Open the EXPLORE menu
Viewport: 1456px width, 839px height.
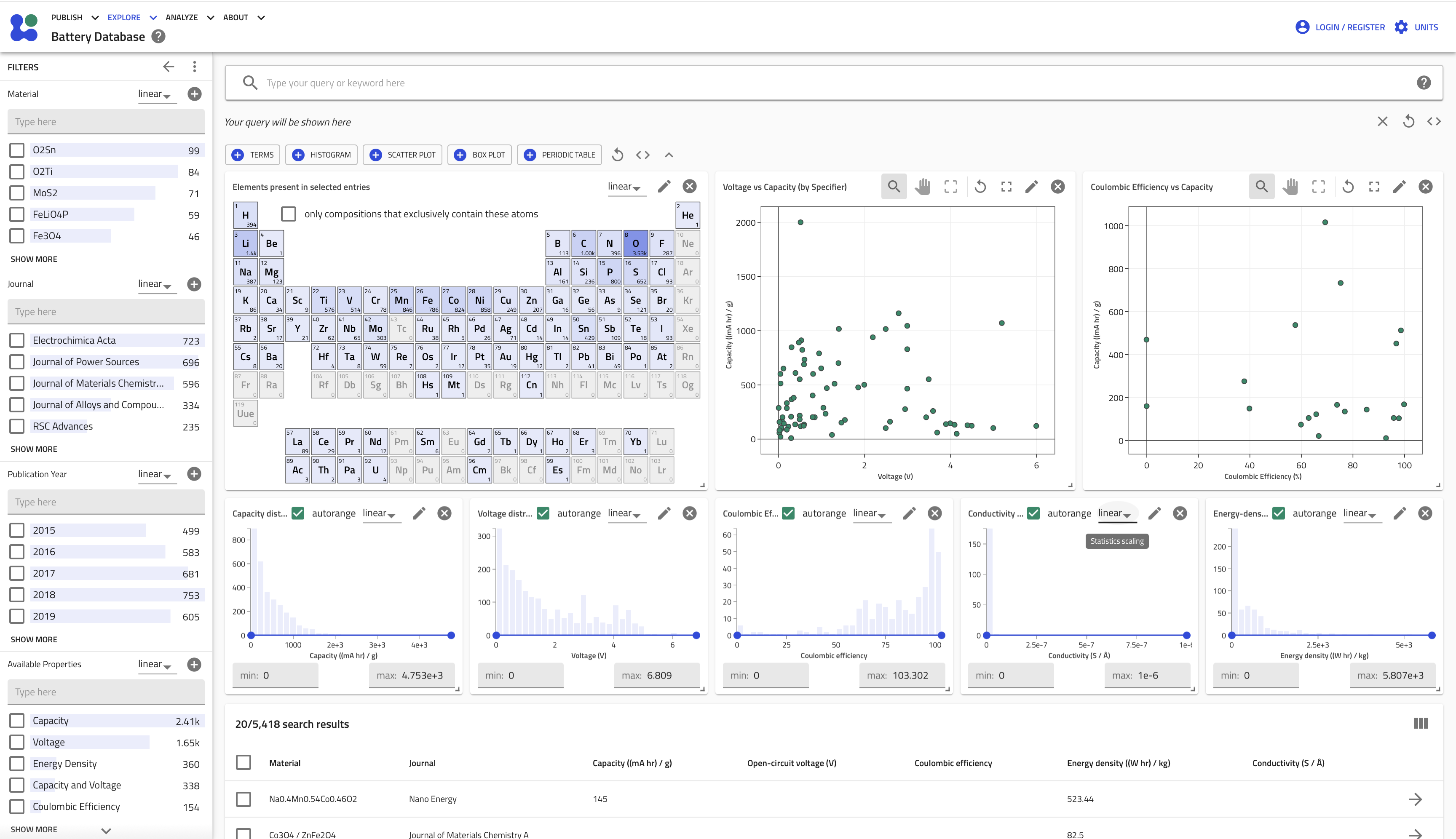point(132,17)
